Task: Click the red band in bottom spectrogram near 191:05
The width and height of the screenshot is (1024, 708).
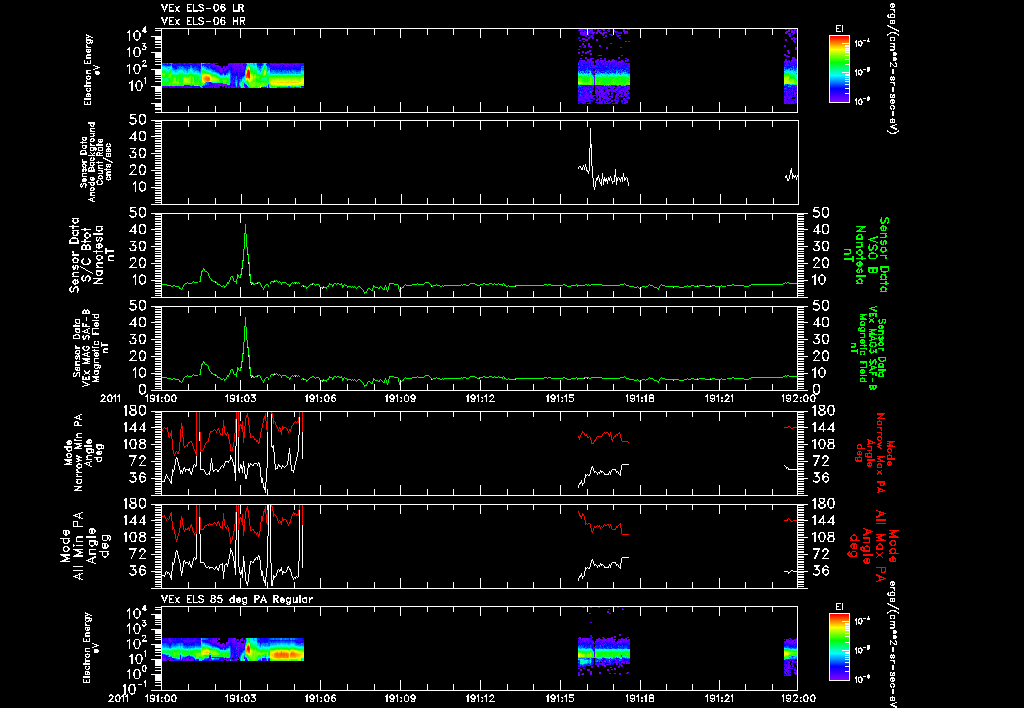Action: point(287,654)
